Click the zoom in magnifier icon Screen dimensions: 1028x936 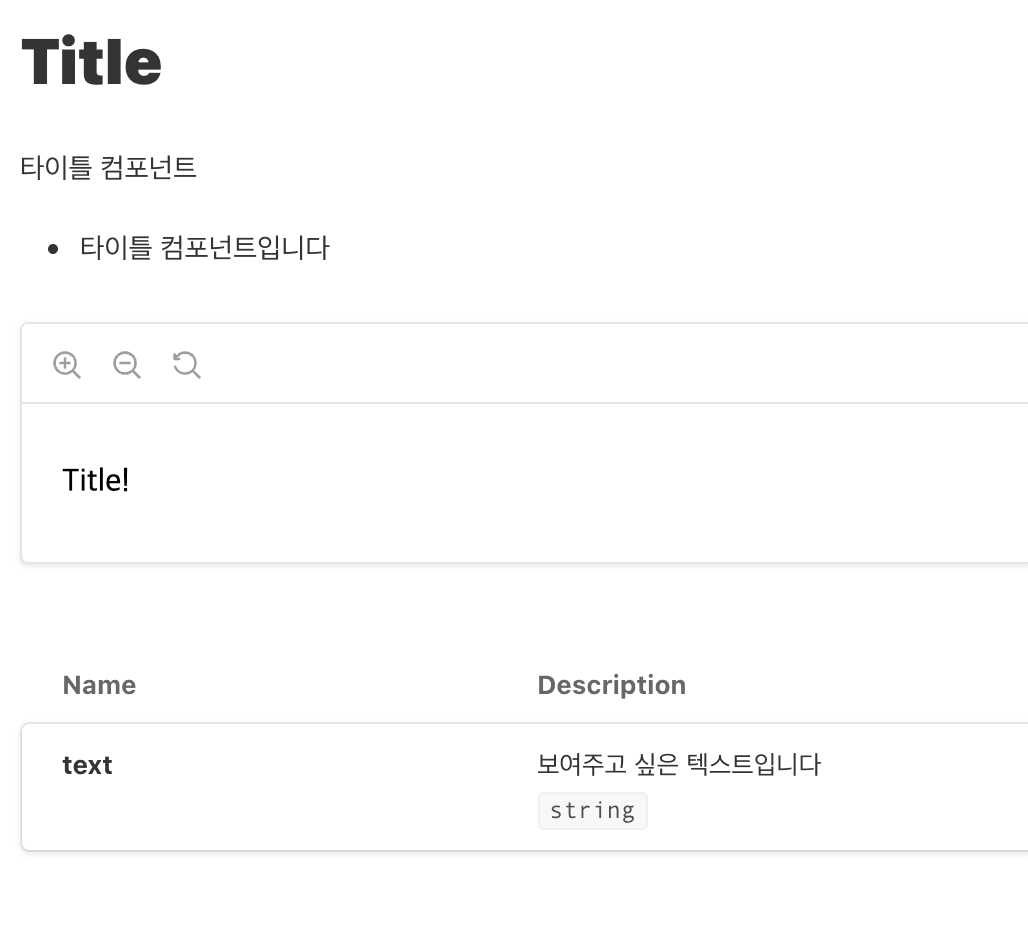click(x=67, y=365)
